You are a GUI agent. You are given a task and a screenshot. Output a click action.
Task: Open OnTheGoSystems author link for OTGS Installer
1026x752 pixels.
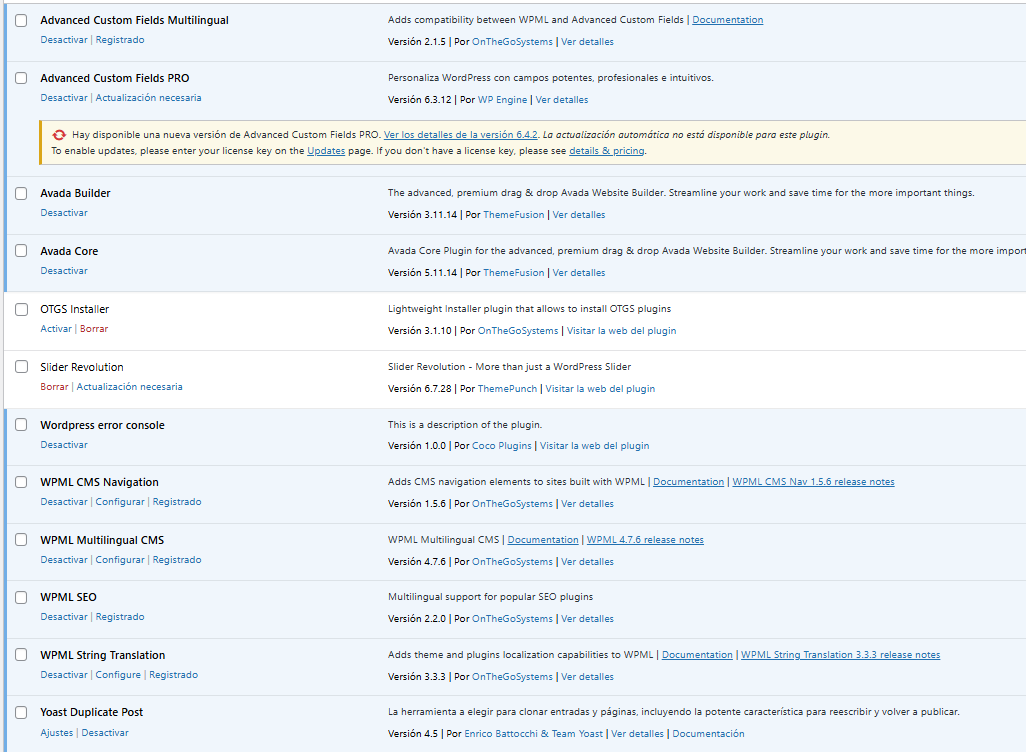click(x=518, y=331)
